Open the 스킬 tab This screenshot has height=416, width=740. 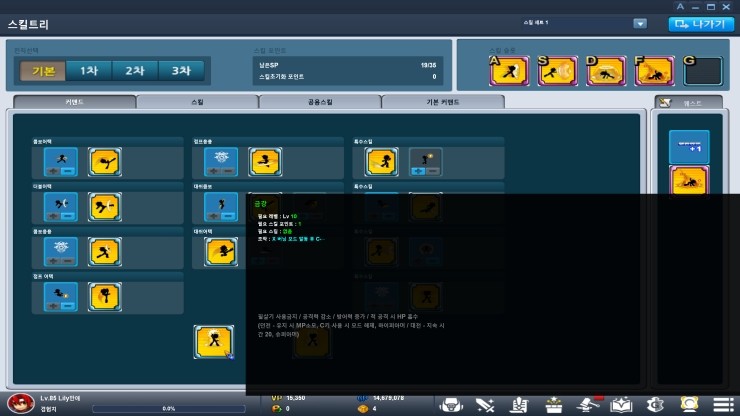click(197, 102)
